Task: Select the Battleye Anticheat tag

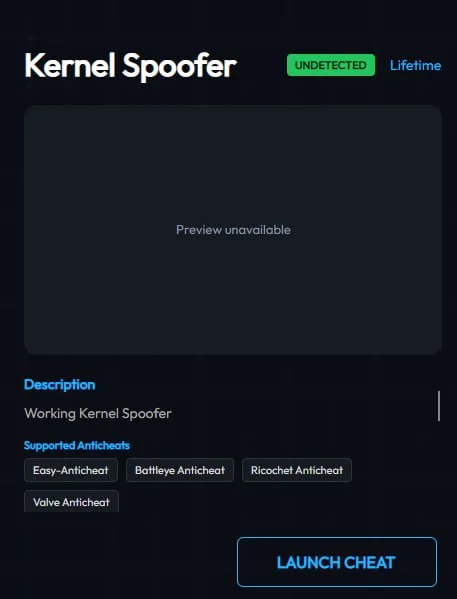Action: pos(180,470)
